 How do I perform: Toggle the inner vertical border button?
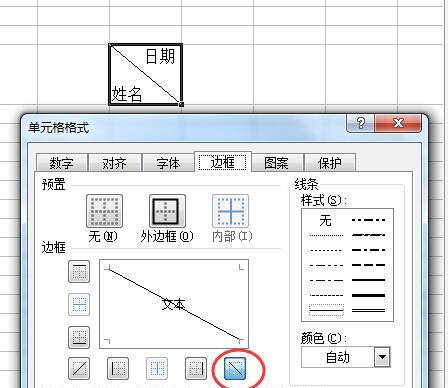click(x=157, y=368)
